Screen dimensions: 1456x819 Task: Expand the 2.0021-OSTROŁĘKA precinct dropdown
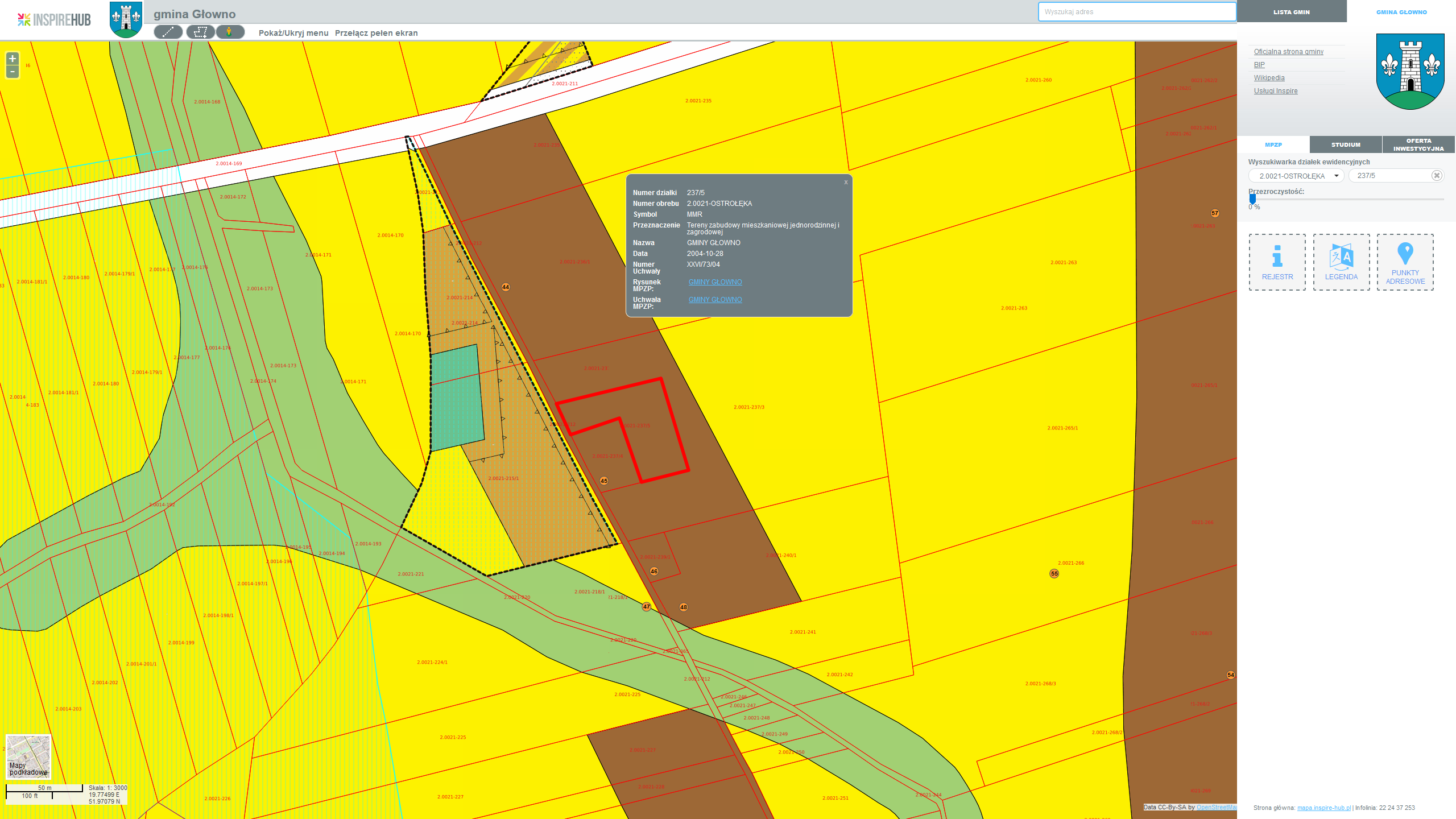[x=1296, y=176]
